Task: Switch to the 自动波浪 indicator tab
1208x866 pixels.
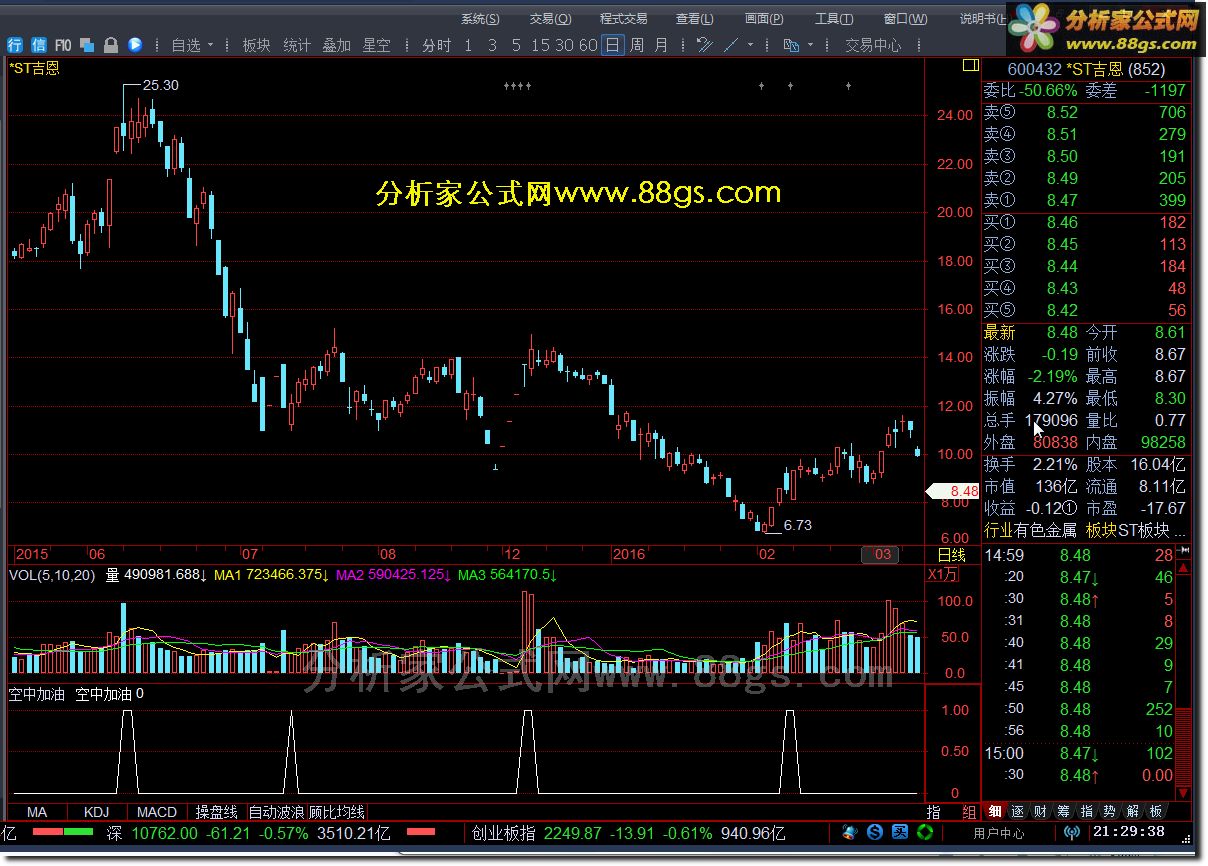Action: [276, 812]
